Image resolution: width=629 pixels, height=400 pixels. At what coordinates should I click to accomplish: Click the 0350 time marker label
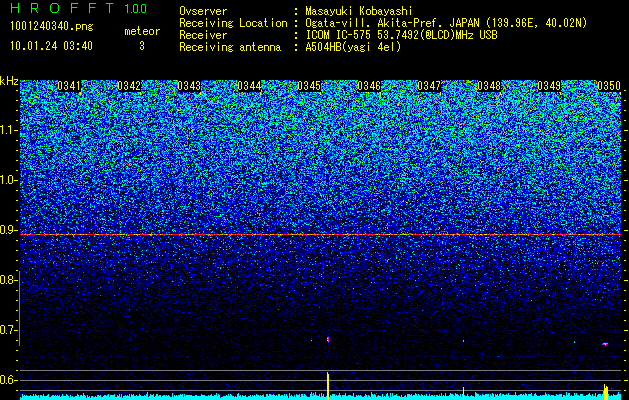[x=609, y=86]
